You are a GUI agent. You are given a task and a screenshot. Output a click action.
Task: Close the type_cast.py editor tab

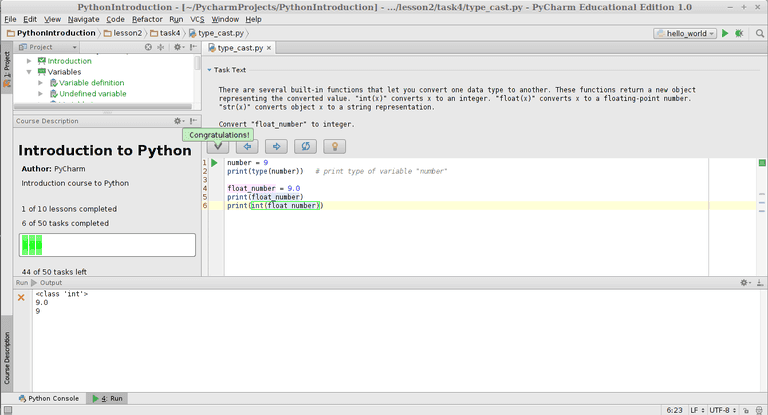(269, 48)
